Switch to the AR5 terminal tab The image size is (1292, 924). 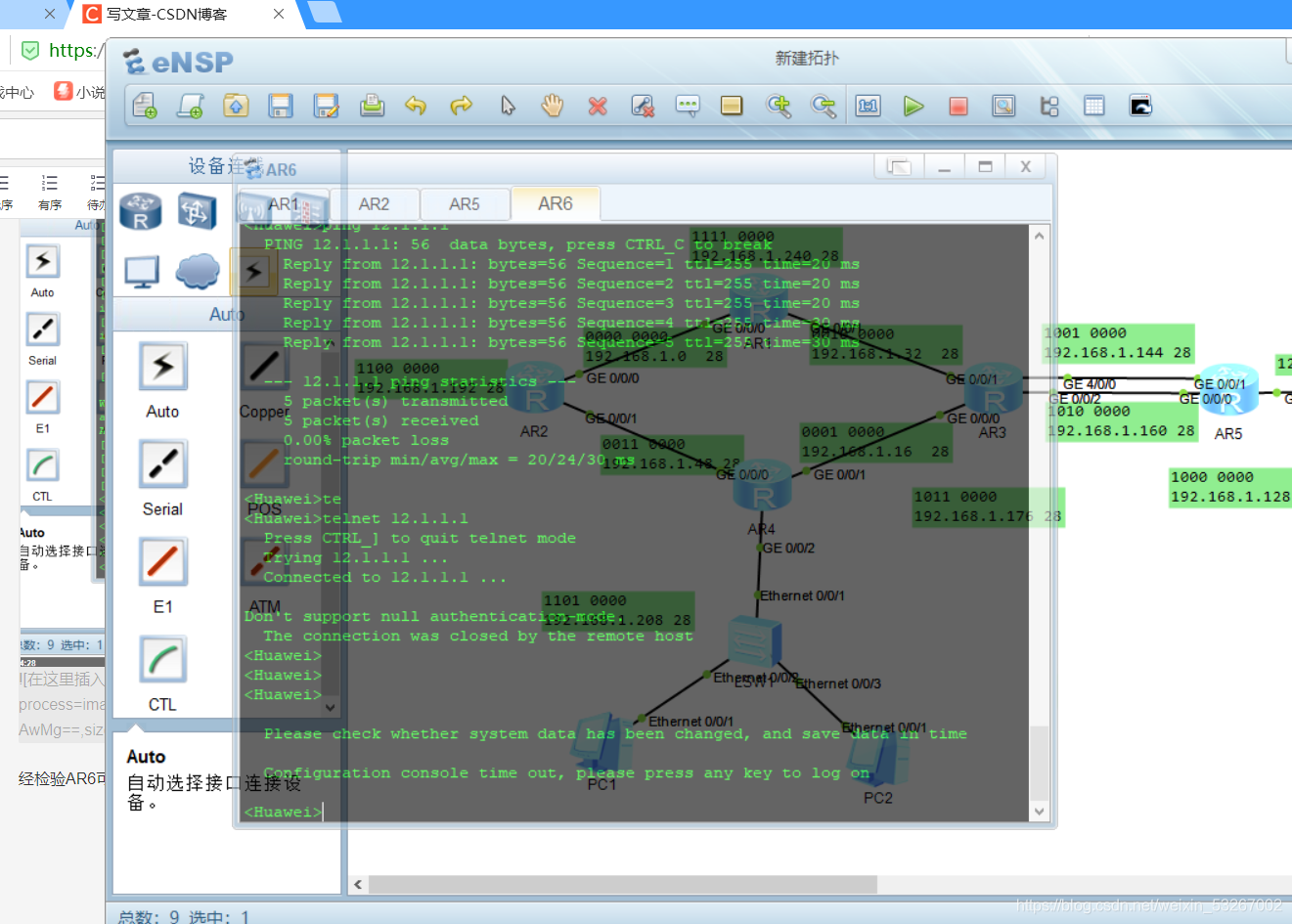coord(465,204)
